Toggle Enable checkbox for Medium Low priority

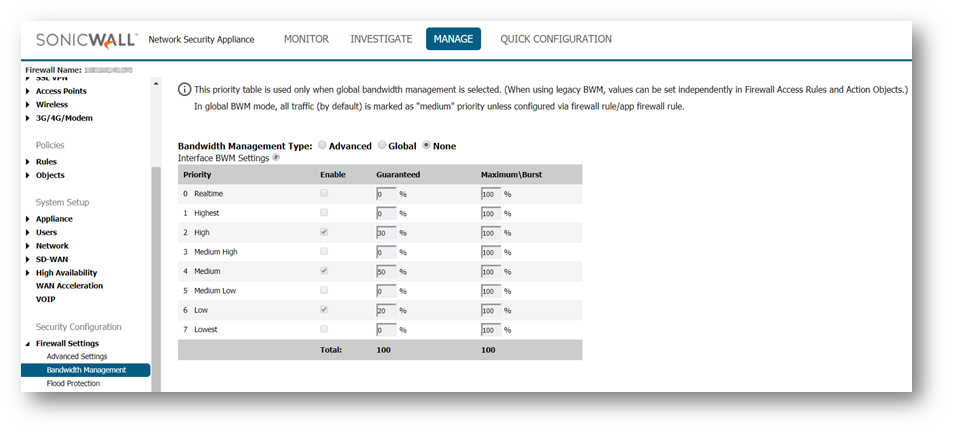[x=324, y=290]
